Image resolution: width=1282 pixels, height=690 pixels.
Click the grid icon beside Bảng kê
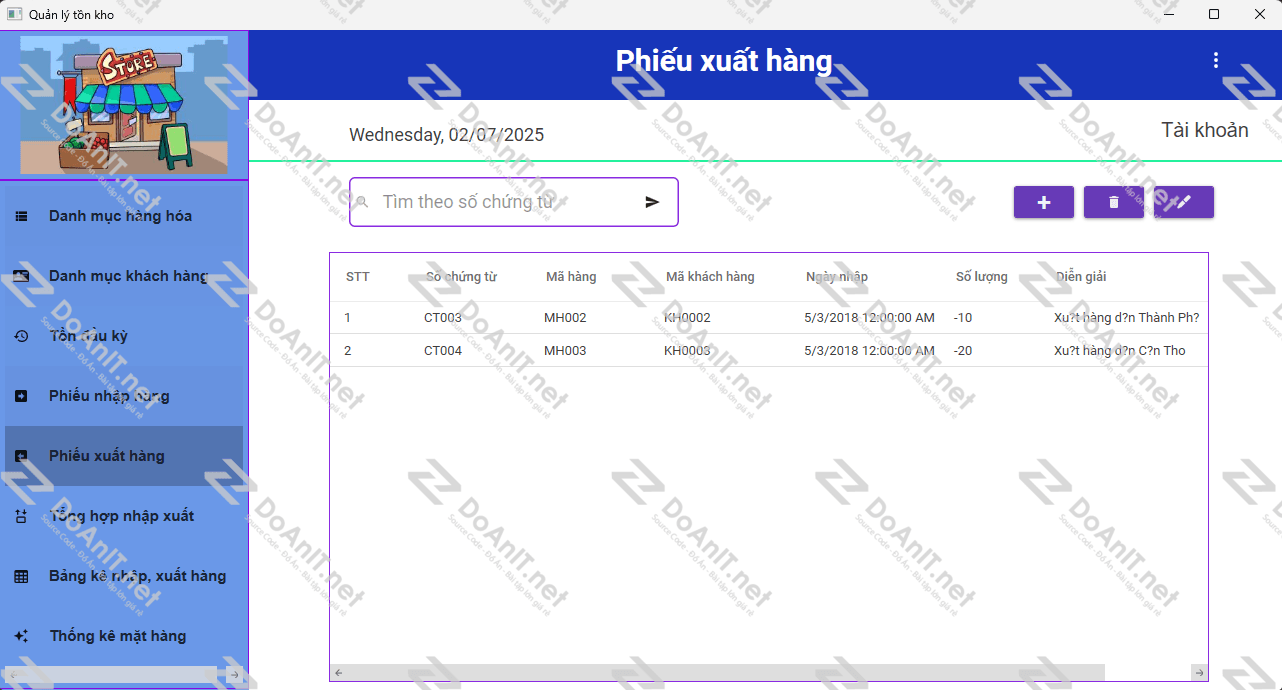pos(21,576)
